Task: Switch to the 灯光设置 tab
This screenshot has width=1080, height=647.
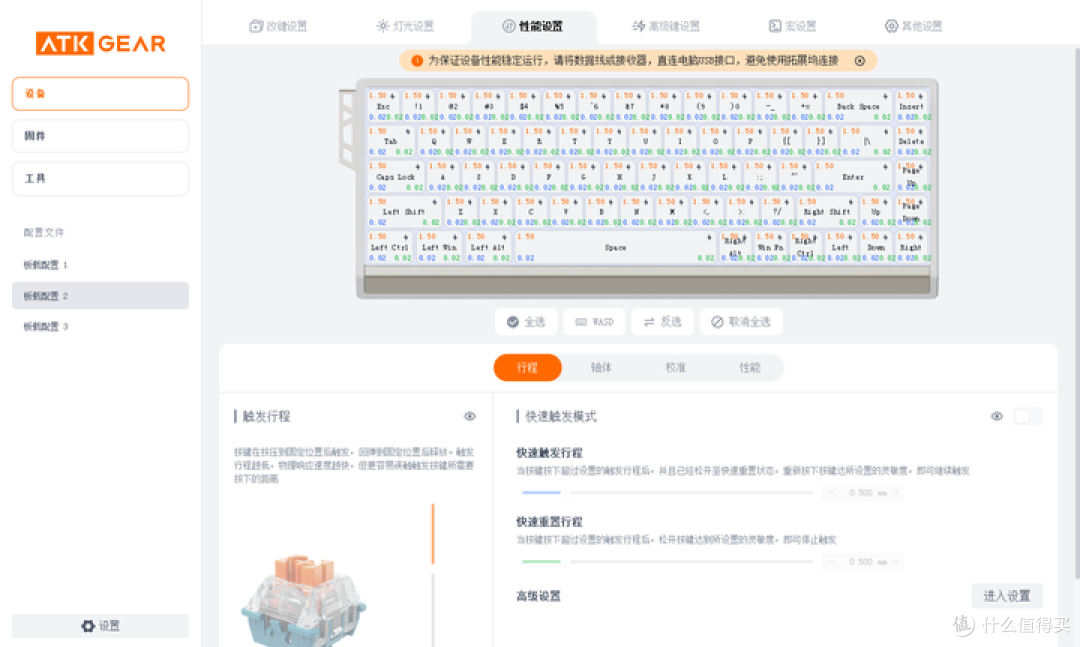Action: pyautogui.click(x=405, y=26)
